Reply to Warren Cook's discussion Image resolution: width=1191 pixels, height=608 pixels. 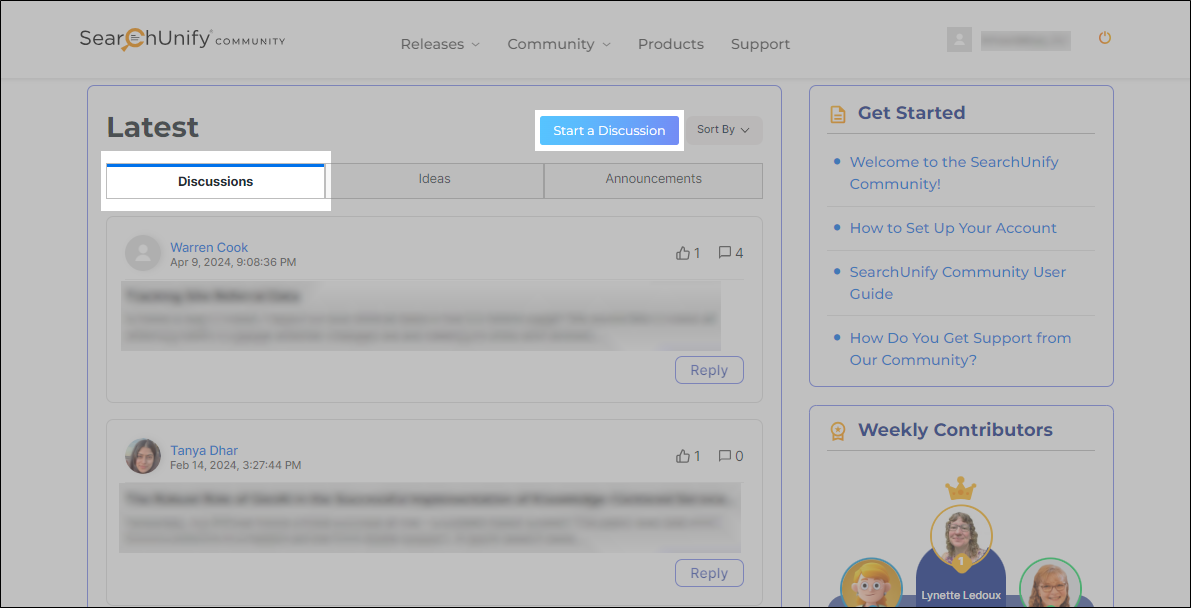tap(709, 370)
